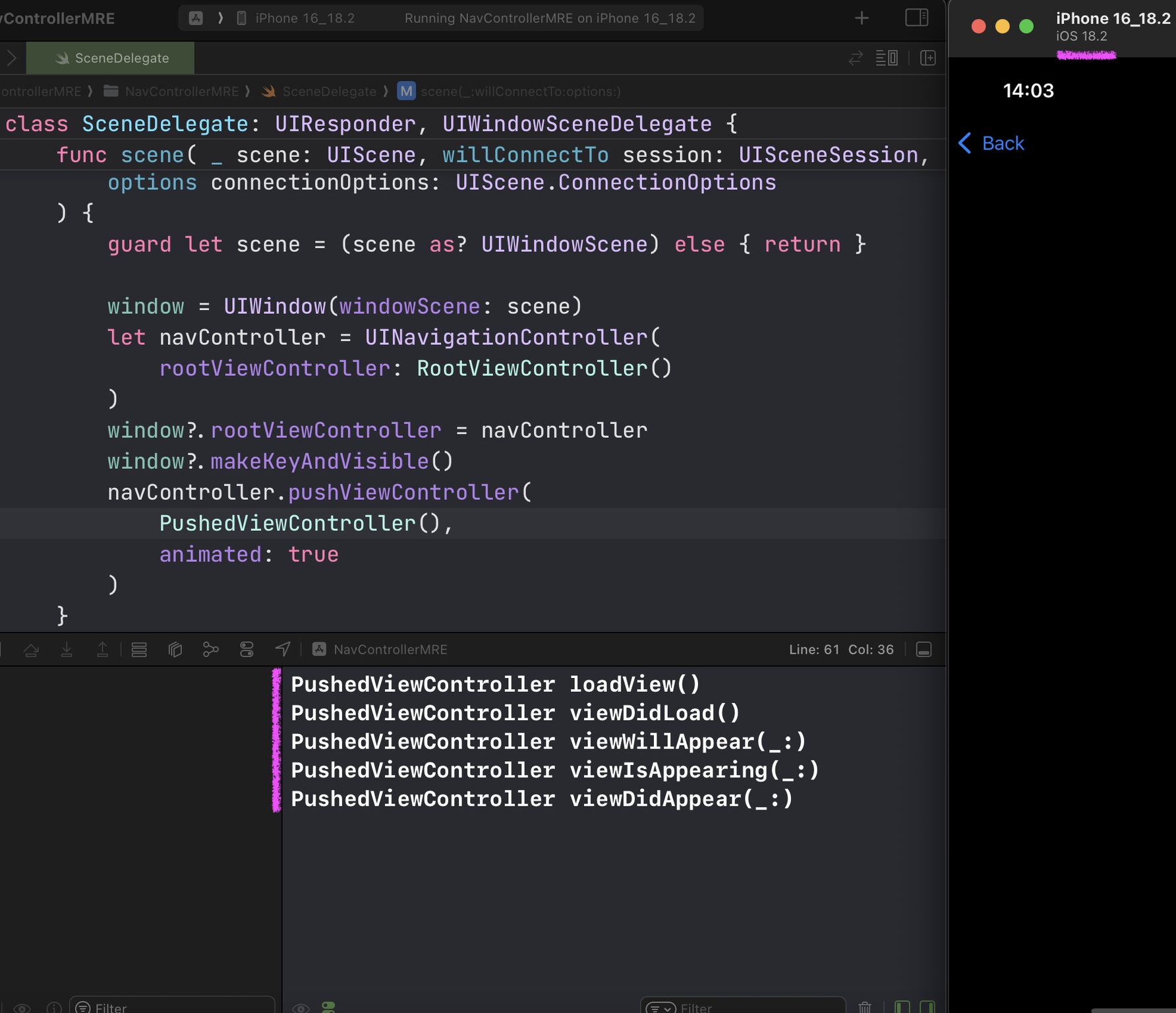This screenshot has width=1176, height=1013.
Task: Choose the iPhone 16_18.2 run destination
Action: [x=296, y=18]
